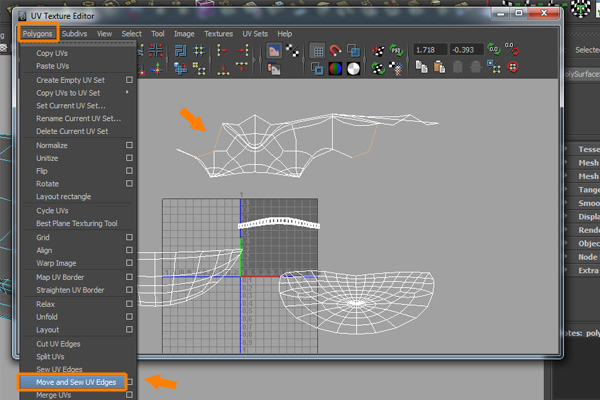Viewport: 600px width, 400px height.
Task: Click the RGB channels display icon
Action: (x=335, y=68)
